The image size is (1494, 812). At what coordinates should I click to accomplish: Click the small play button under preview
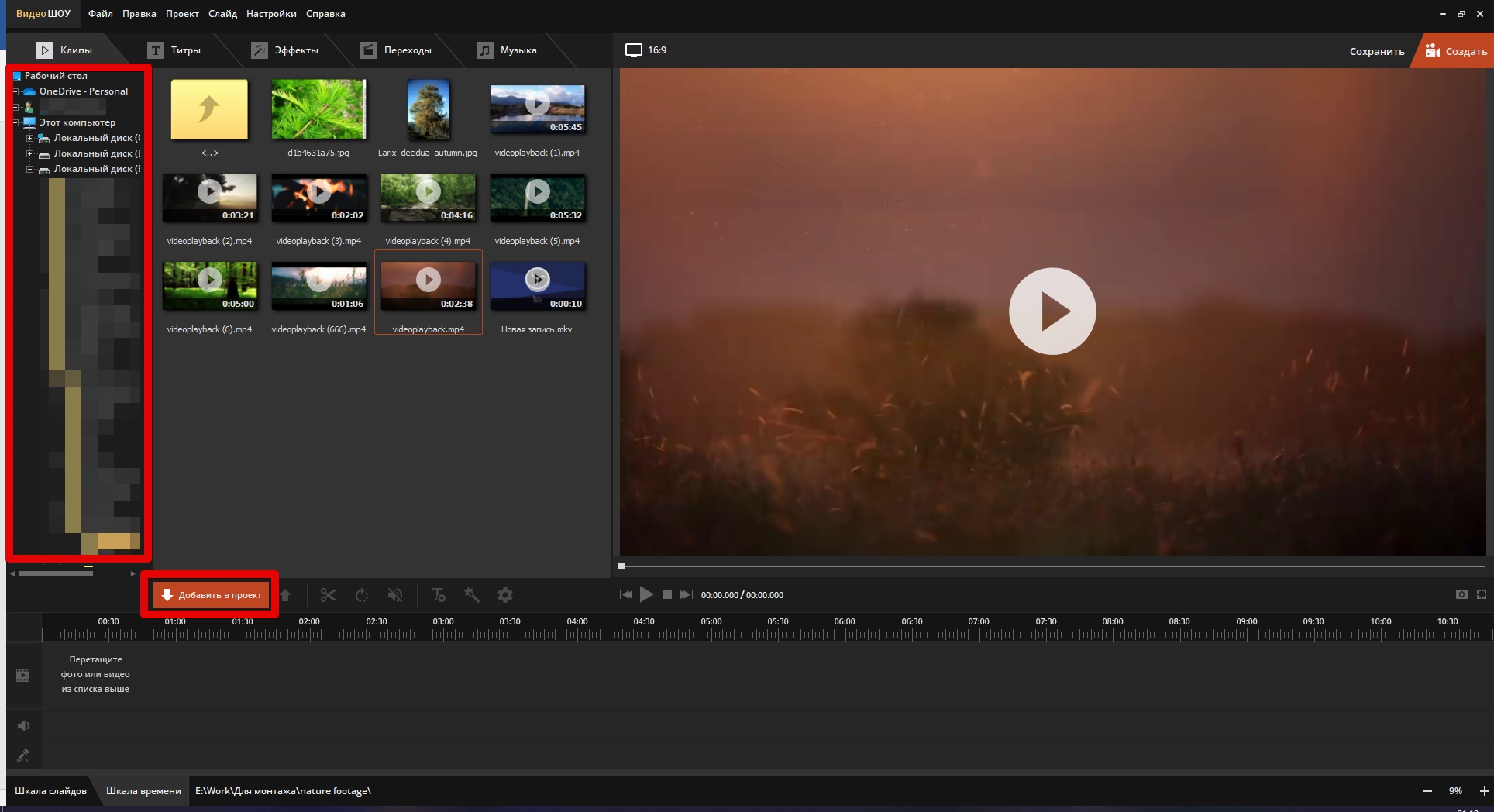click(646, 595)
